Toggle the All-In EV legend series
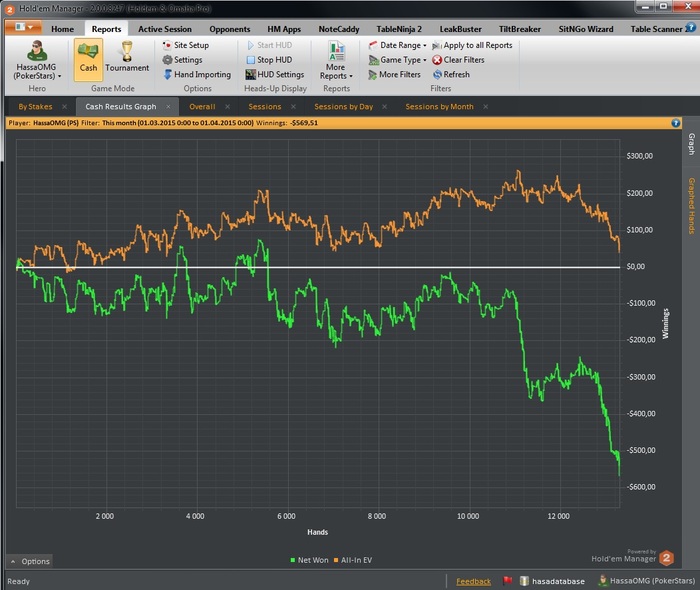700x590 pixels. tap(353, 560)
